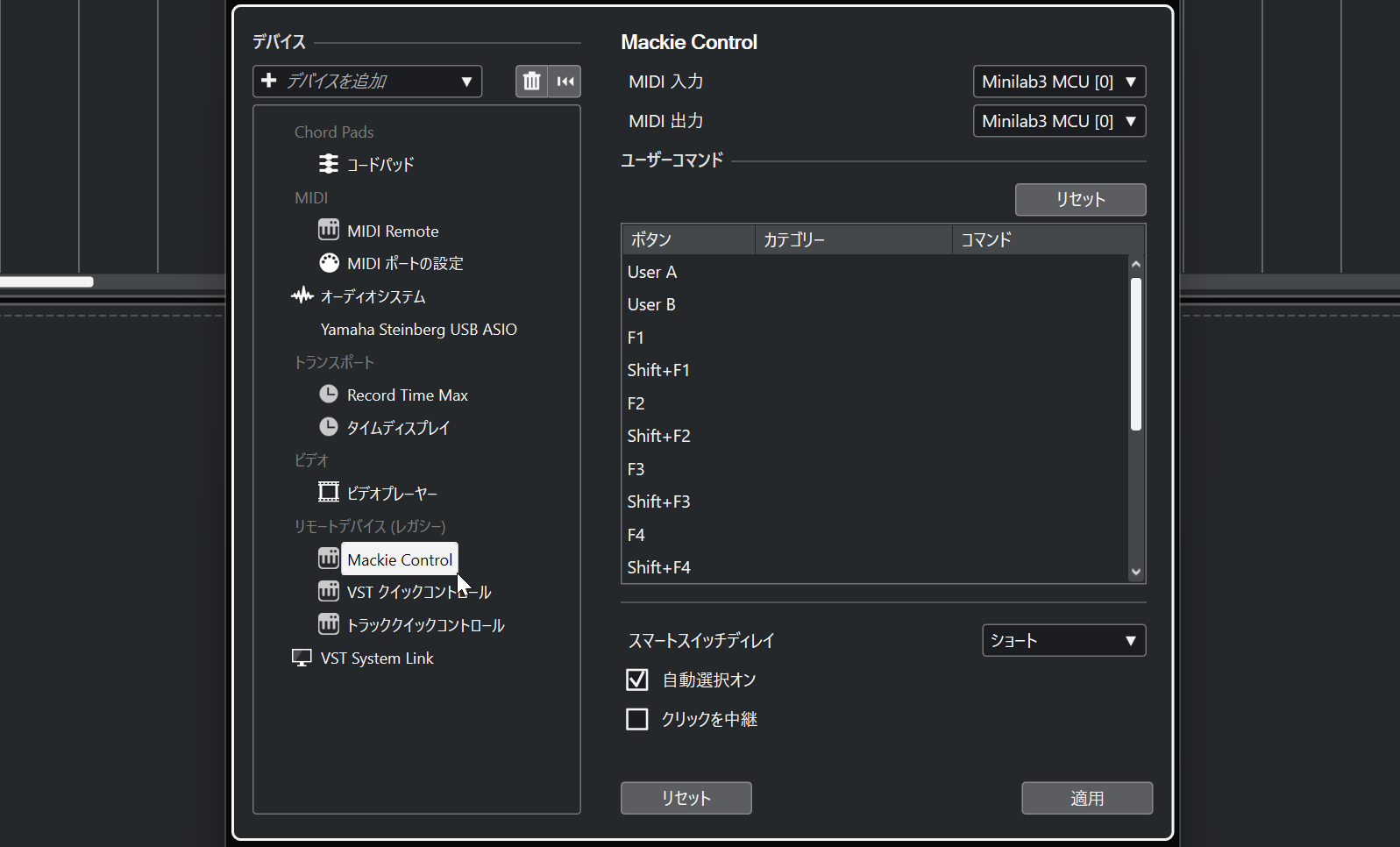Click the reset-to-start arrows icon beside the trash
This screenshot has width=1400, height=847.
[565, 82]
